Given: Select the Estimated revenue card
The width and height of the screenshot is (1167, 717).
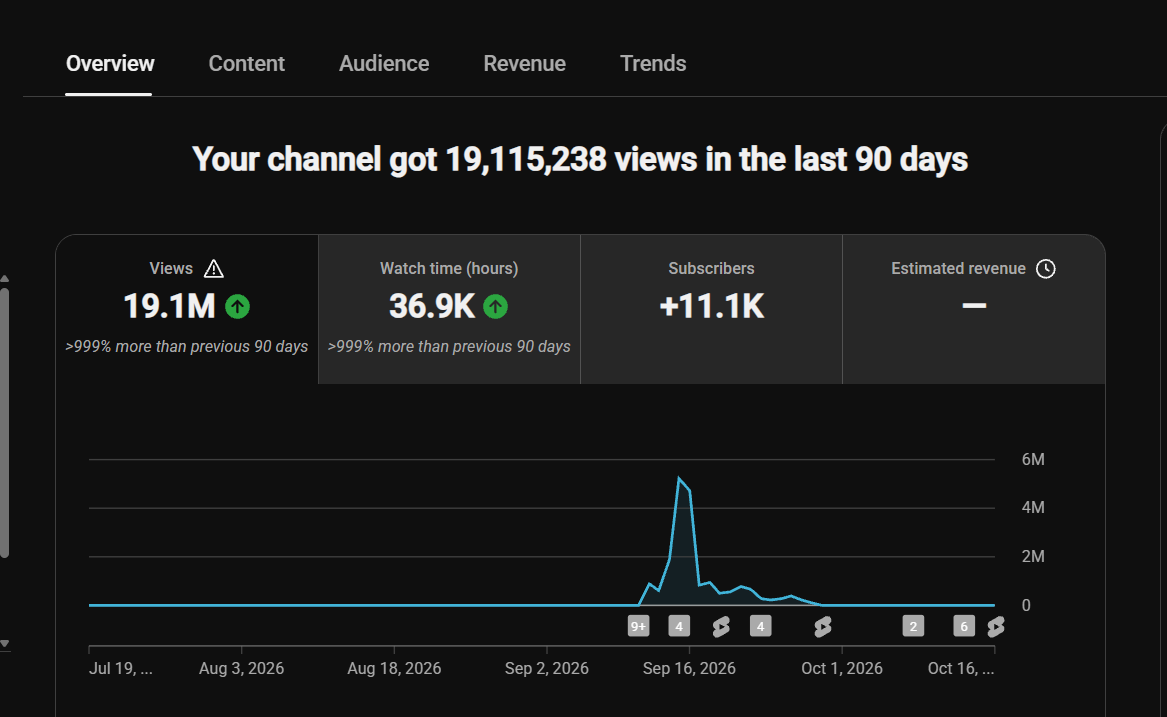Looking at the screenshot, I should [x=973, y=310].
